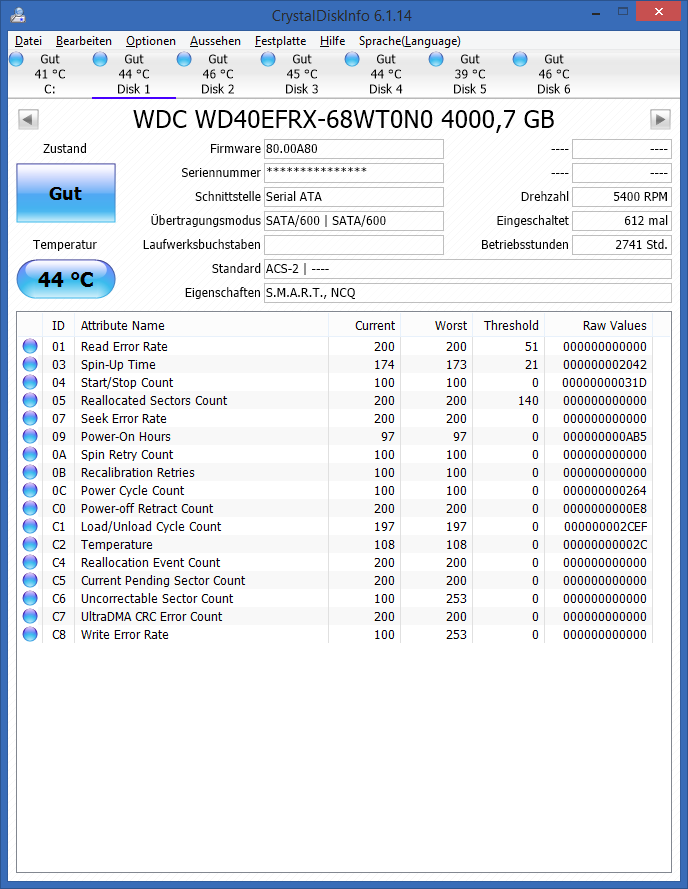Show the previous disk with left arrow
Viewport: 688px width, 889px height.
click(28, 120)
